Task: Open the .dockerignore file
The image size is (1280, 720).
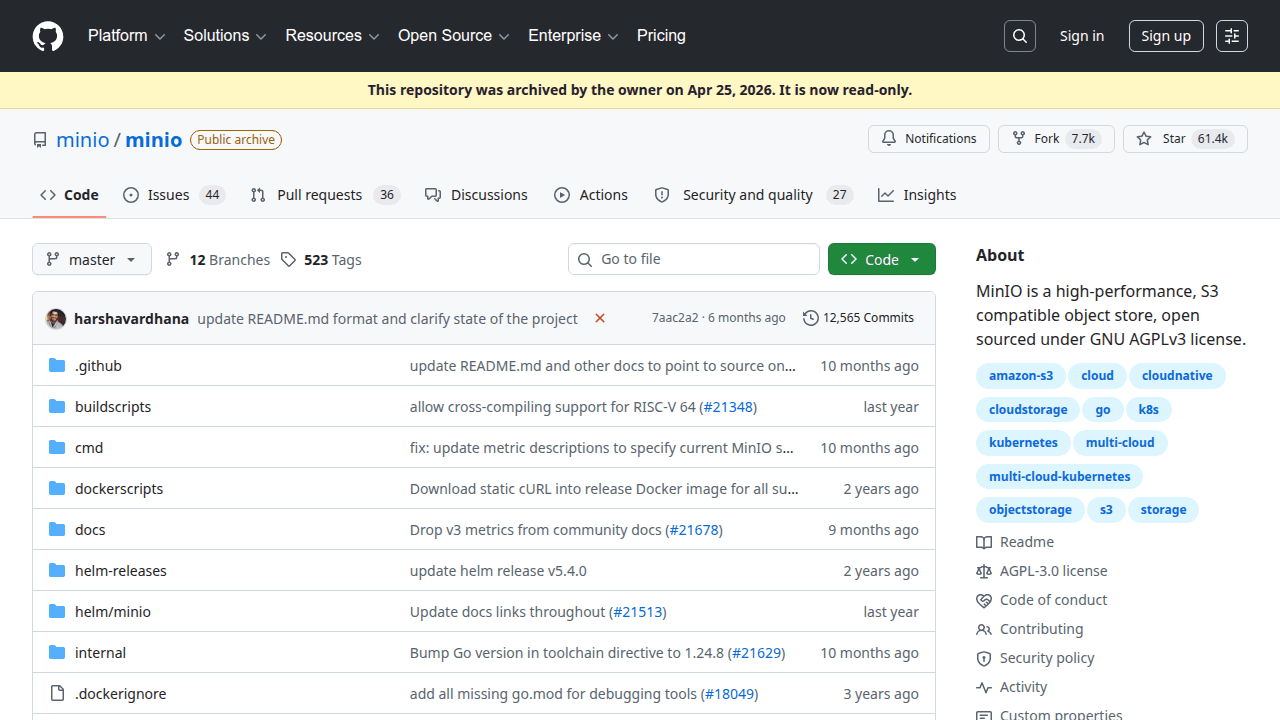Action: 121,694
